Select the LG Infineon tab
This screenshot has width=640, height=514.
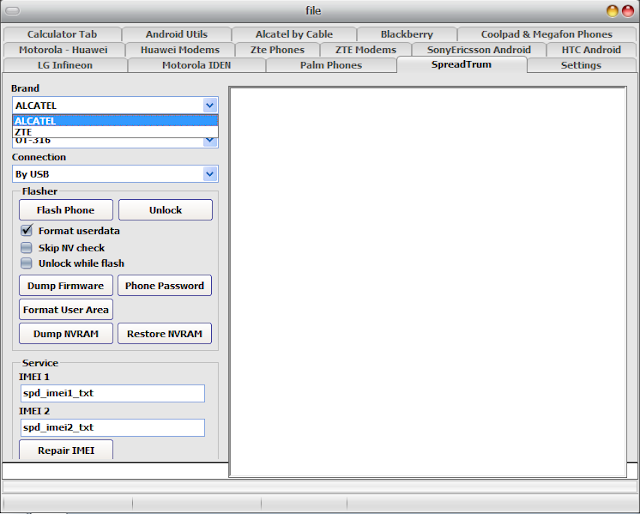pyautogui.click(x=65, y=65)
